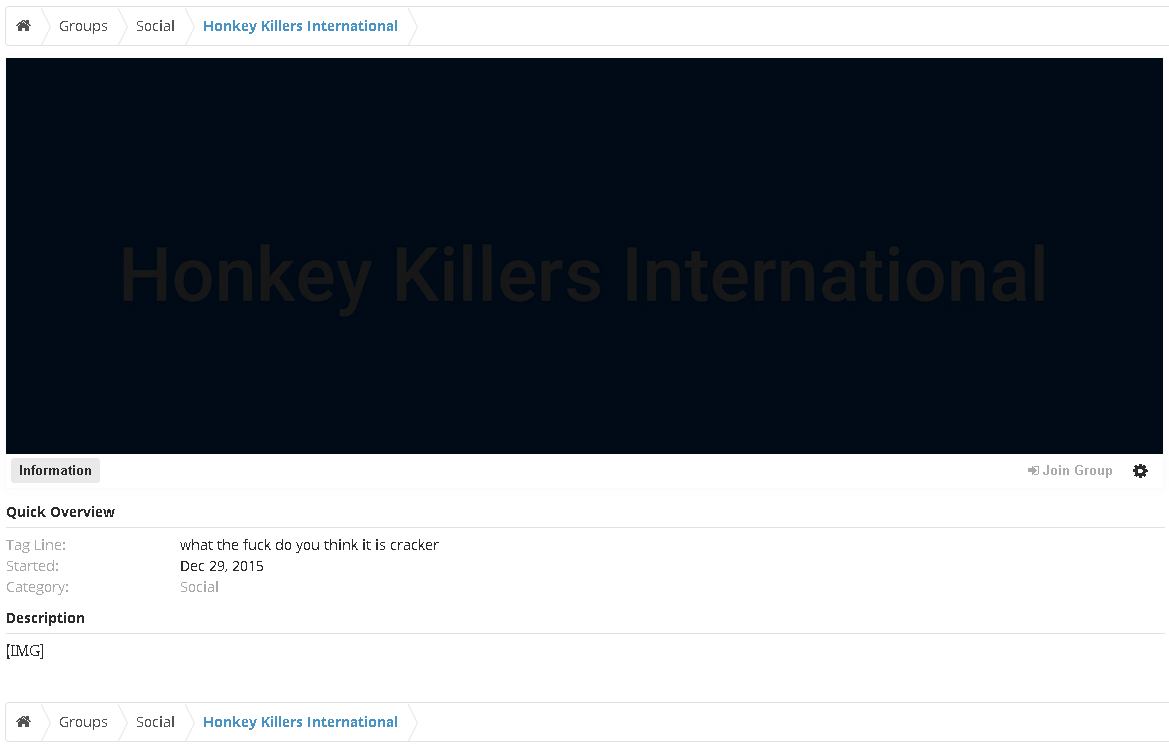Open group name link in top breadcrumb
The width and height of the screenshot is (1169, 753).
tap(300, 26)
